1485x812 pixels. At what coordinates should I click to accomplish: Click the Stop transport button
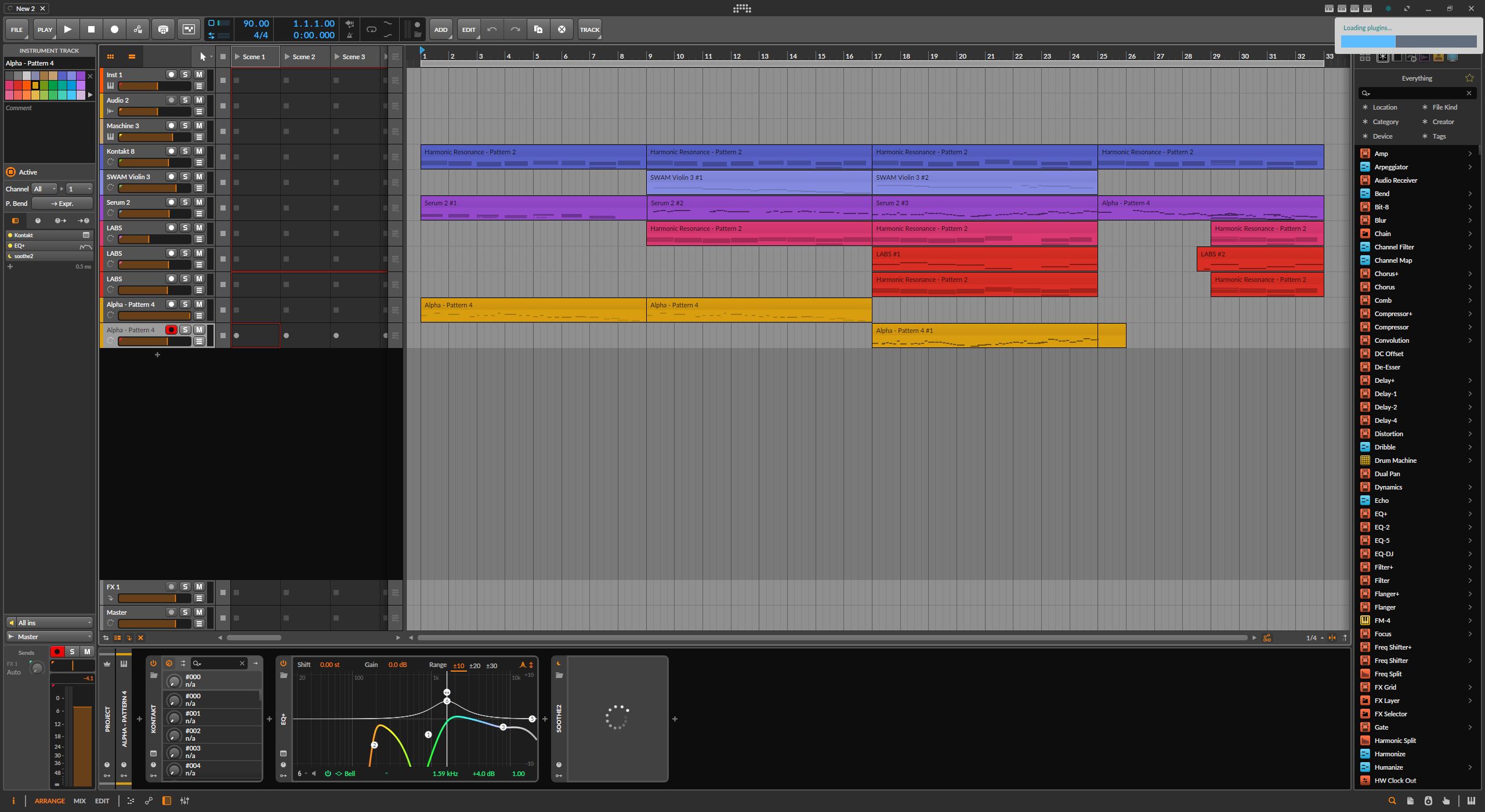tap(91, 30)
